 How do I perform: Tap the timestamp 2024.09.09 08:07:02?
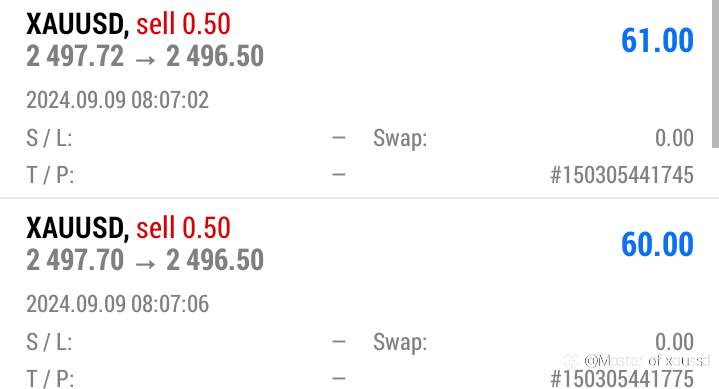point(117,100)
